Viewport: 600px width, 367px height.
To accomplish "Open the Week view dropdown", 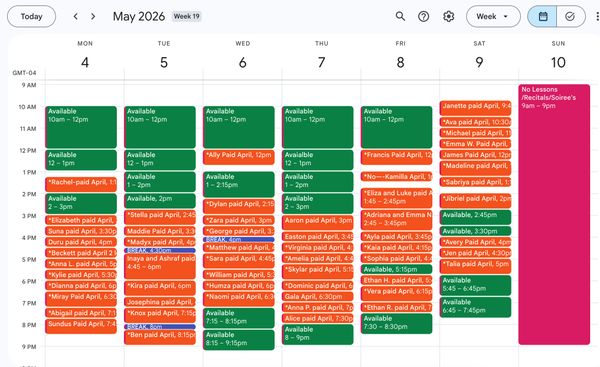I will tap(493, 16).
